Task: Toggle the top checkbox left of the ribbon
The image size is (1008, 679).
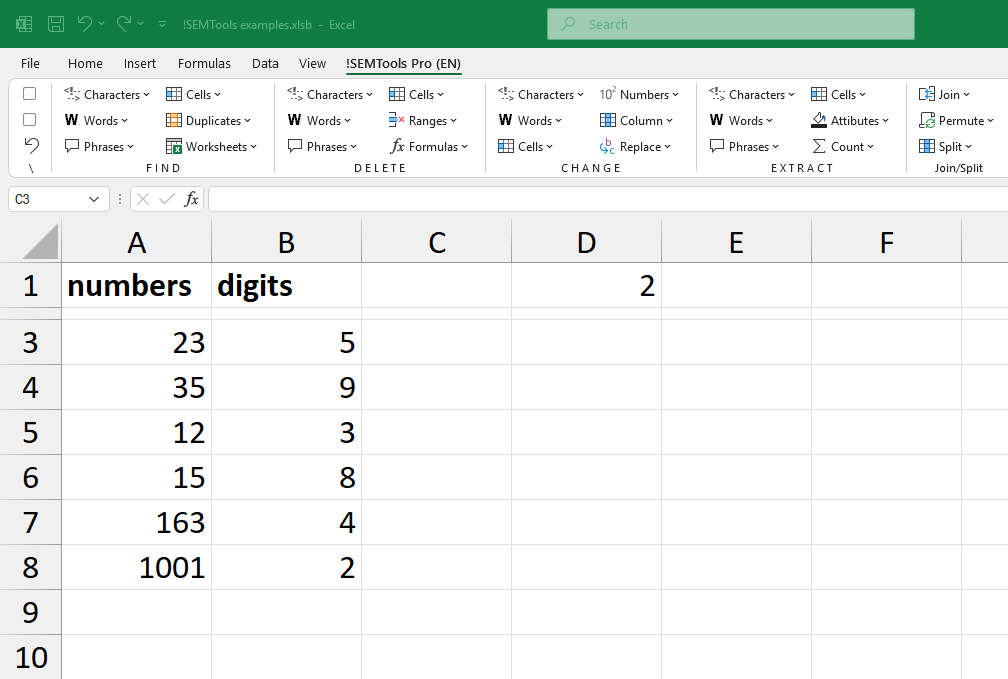Action: pos(29,93)
